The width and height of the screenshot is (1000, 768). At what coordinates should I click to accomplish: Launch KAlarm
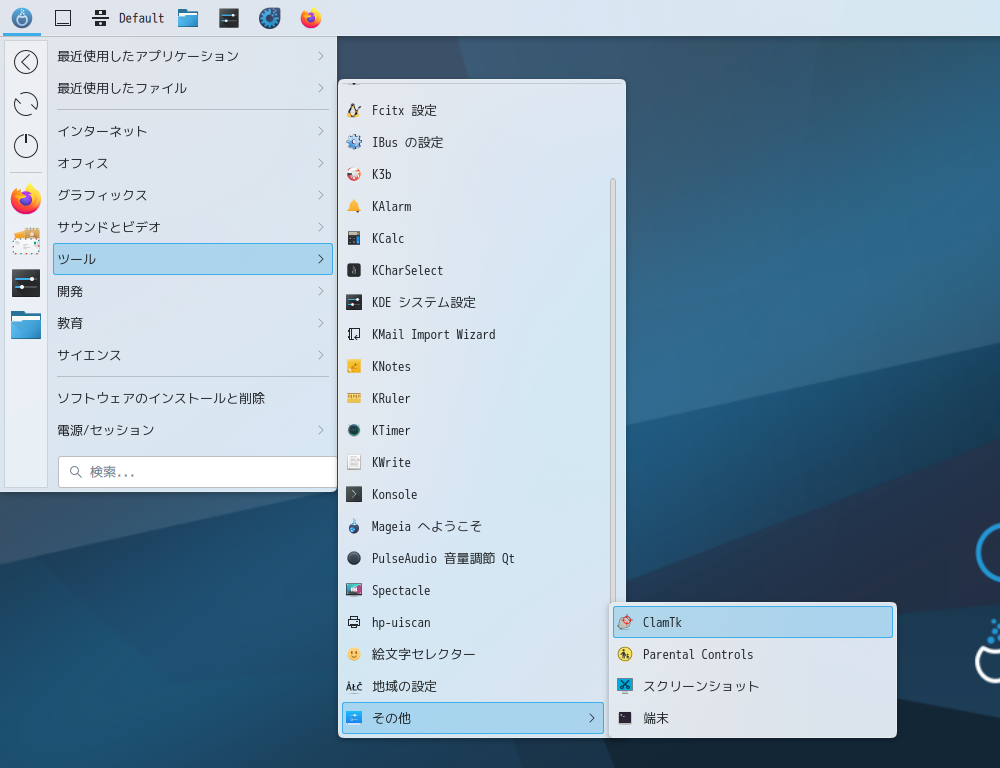(x=473, y=206)
